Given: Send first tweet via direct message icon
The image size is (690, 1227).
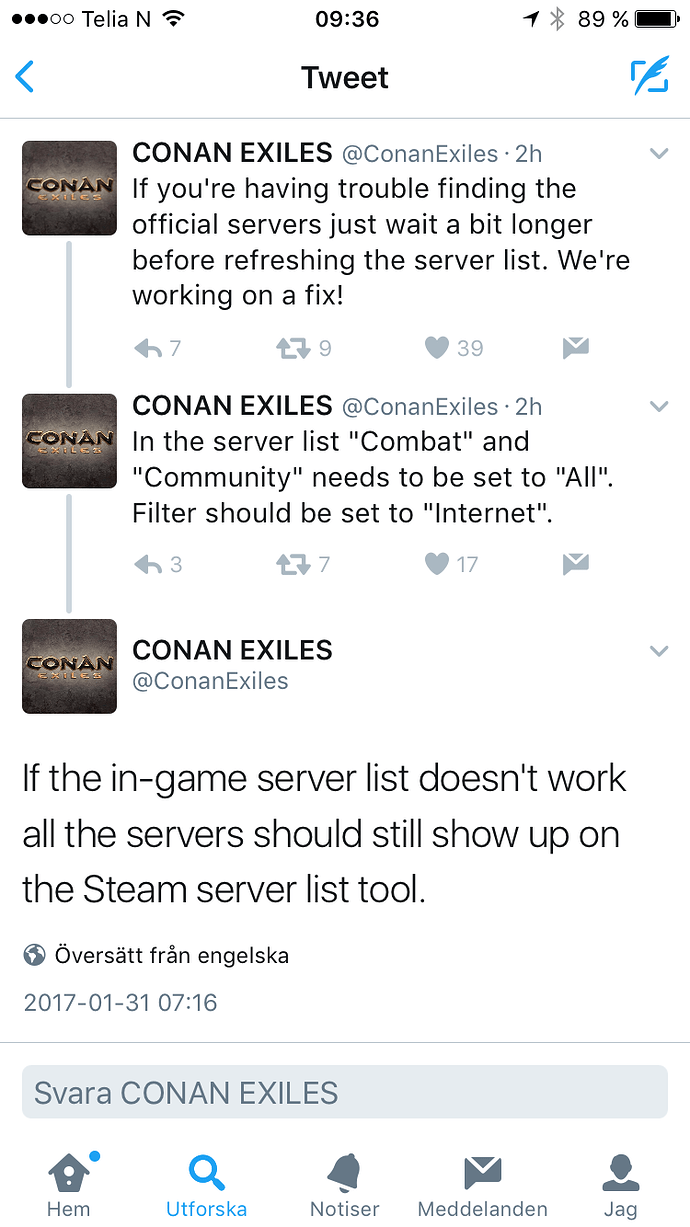Looking at the screenshot, I should tap(575, 348).
